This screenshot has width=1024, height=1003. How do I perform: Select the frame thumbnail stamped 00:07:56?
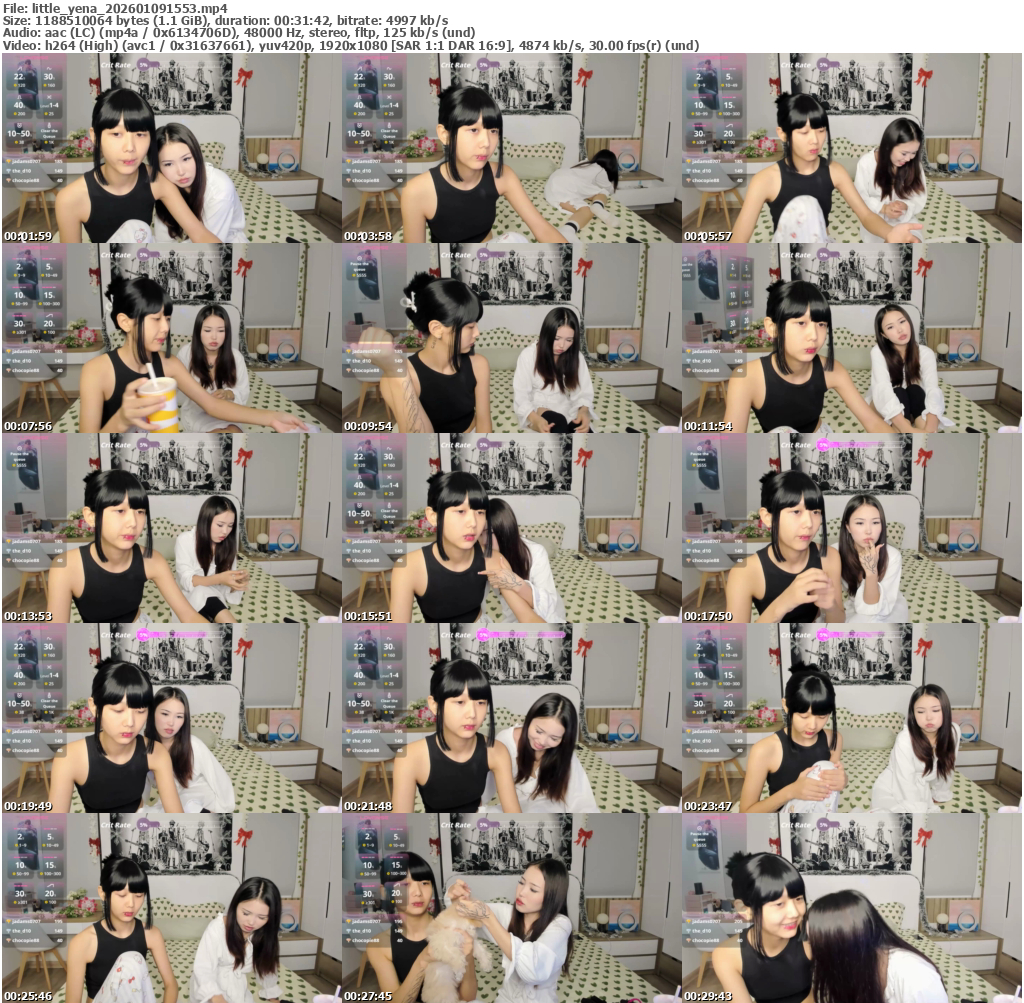[x=171, y=338]
